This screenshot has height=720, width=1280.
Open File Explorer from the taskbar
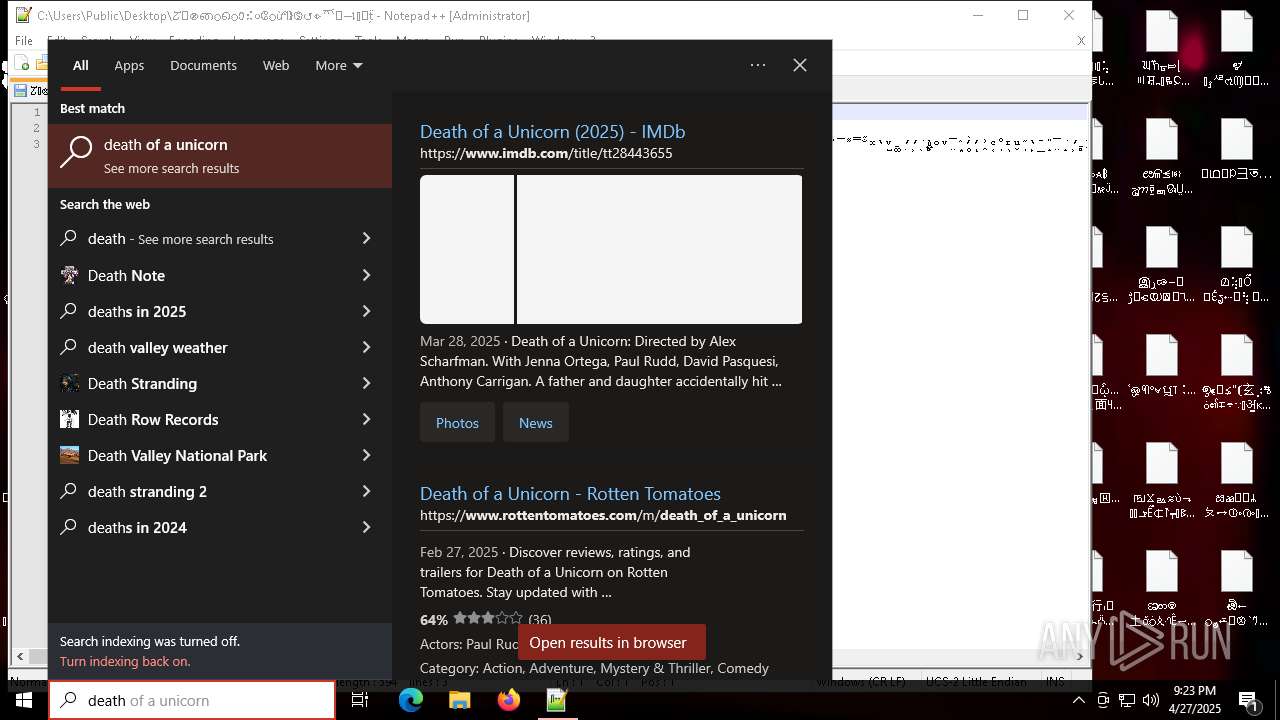click(459, 700)
